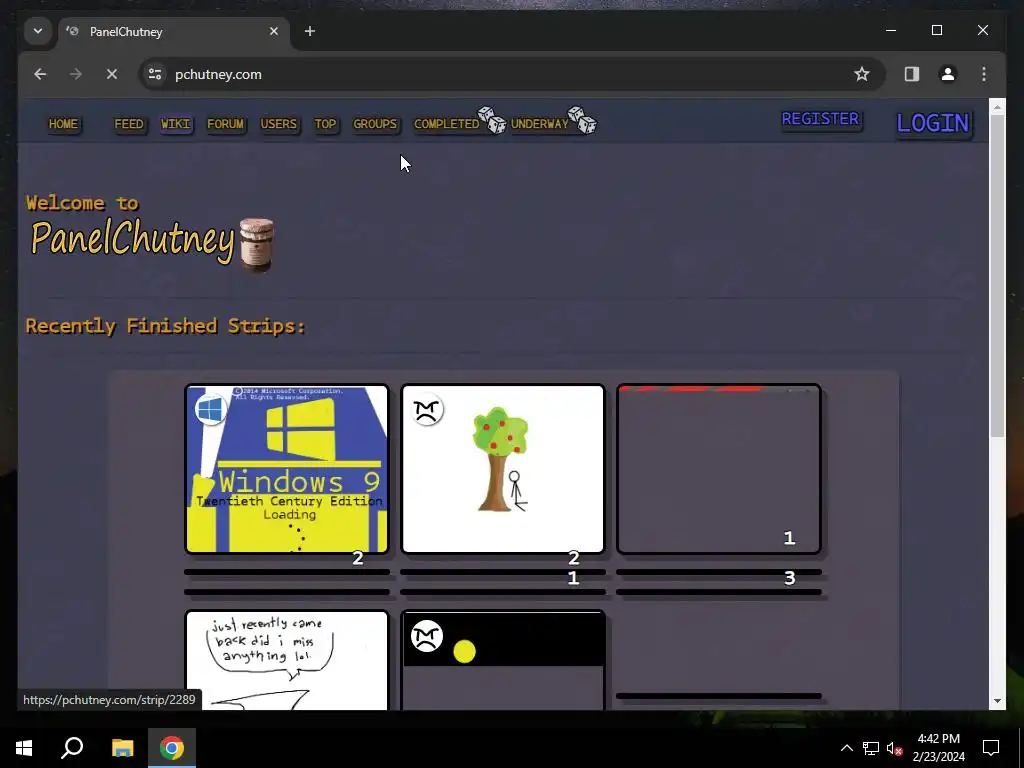Image resolution: width=1024 pixels, height=768 pixels.
Task: Open the TOP page
Action: pos(325,124)
